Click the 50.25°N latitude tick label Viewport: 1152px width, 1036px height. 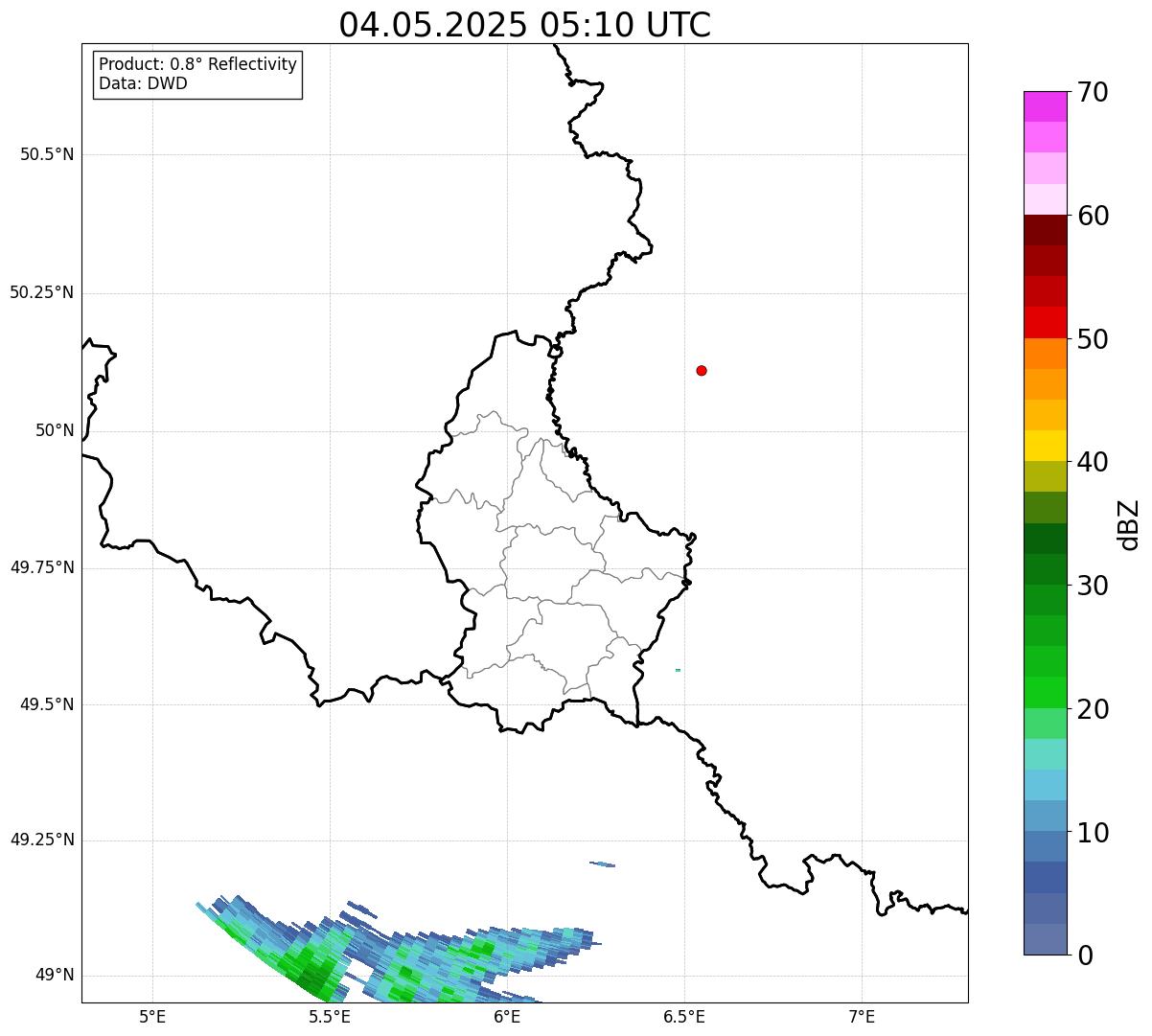point(42,293)
